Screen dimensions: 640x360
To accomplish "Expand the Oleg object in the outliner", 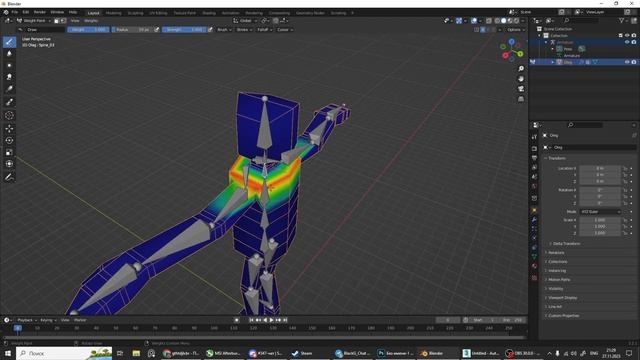I will tap(553, 62).
